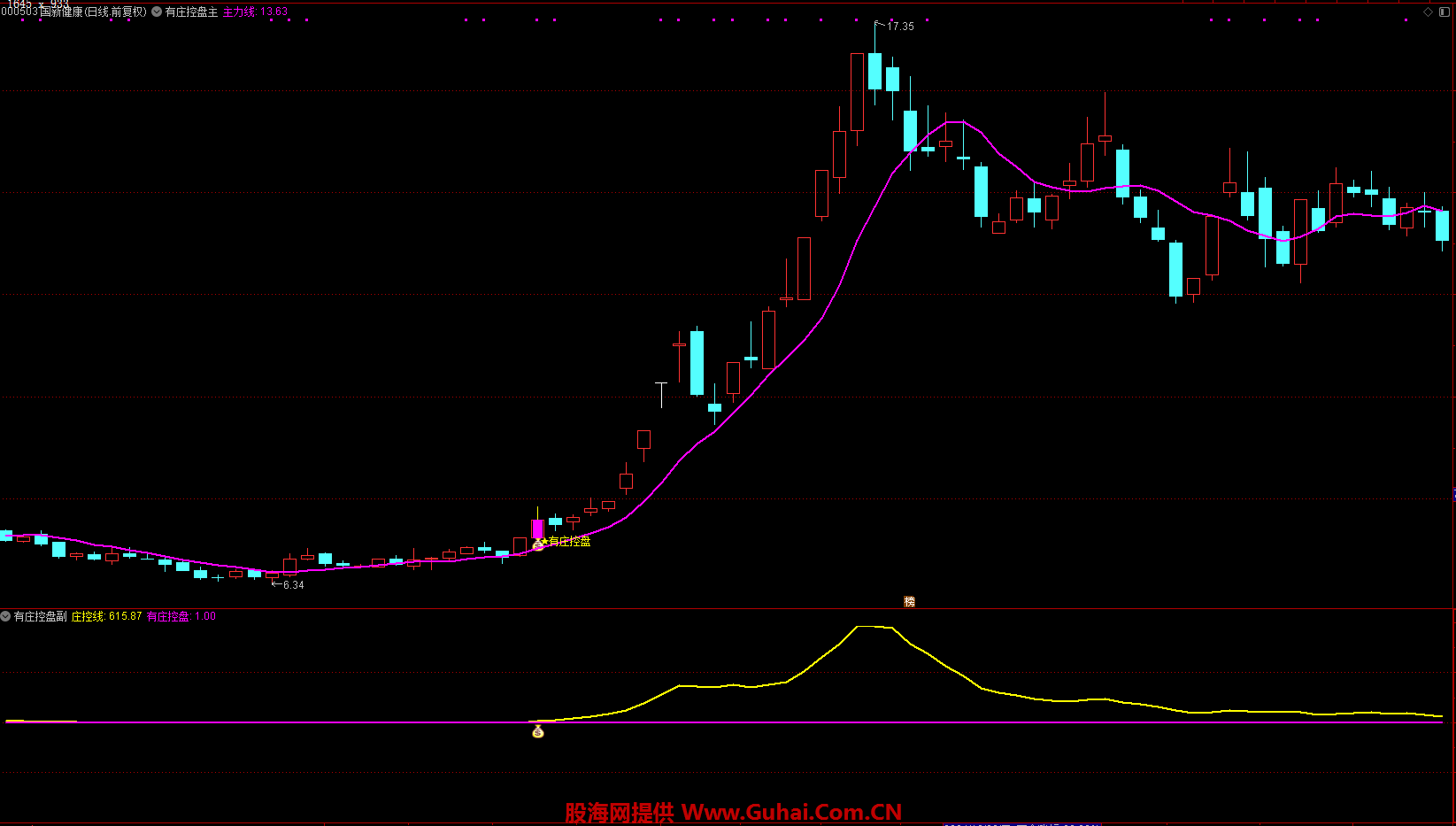
Task: Toggle the side panel layout icon
Action: click(1444, 12)
